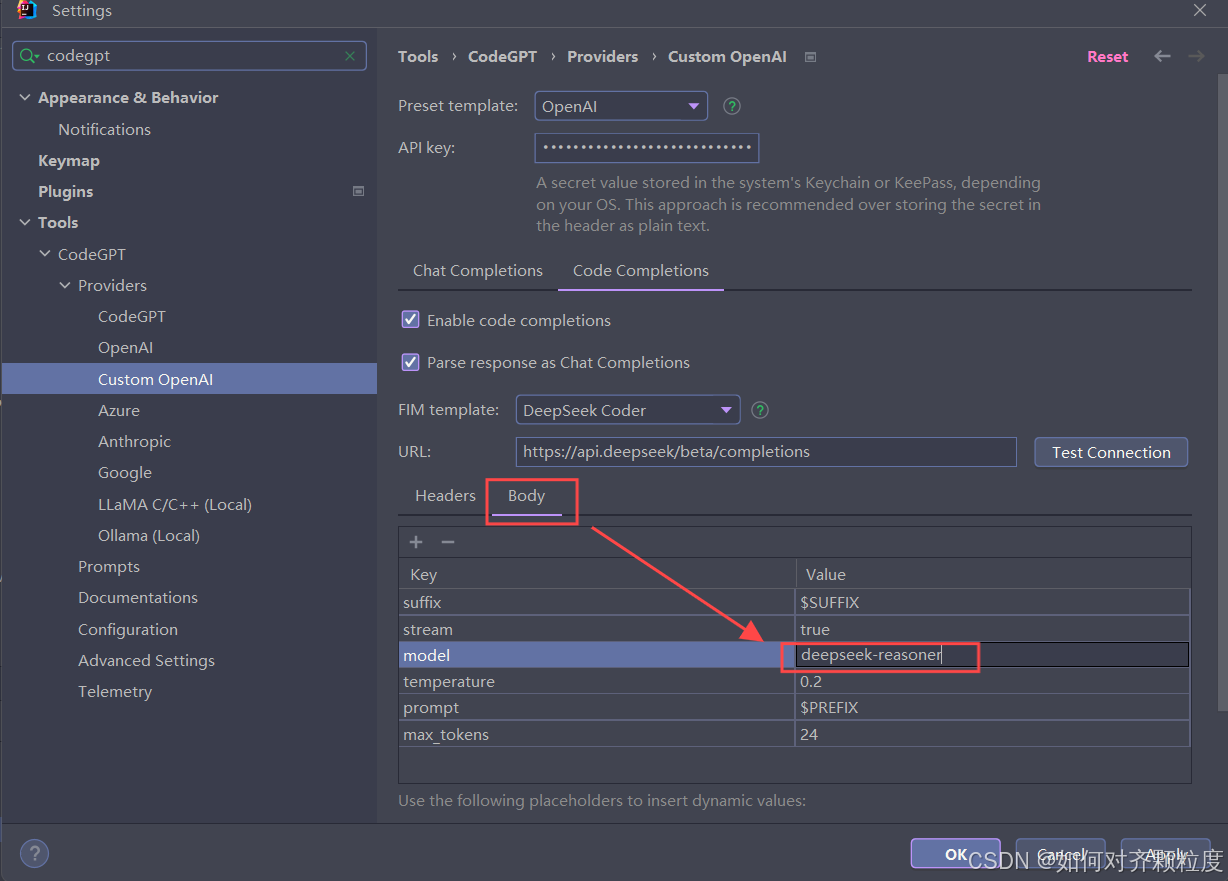
Task: Click the breadcrumb Custom OpenAI marker icon
Action: 811,57
